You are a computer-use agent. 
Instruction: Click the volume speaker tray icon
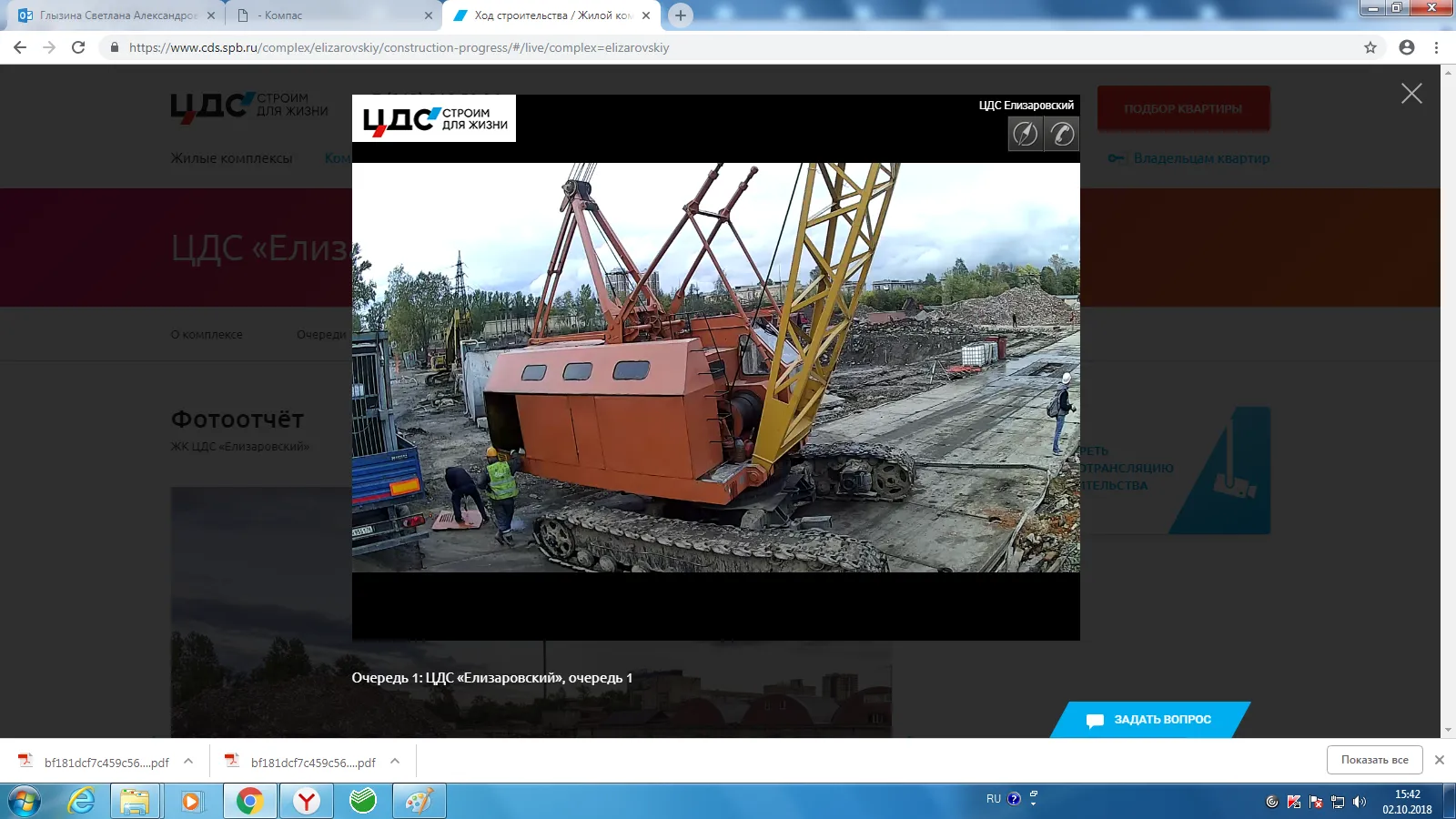coord(1360,802)
